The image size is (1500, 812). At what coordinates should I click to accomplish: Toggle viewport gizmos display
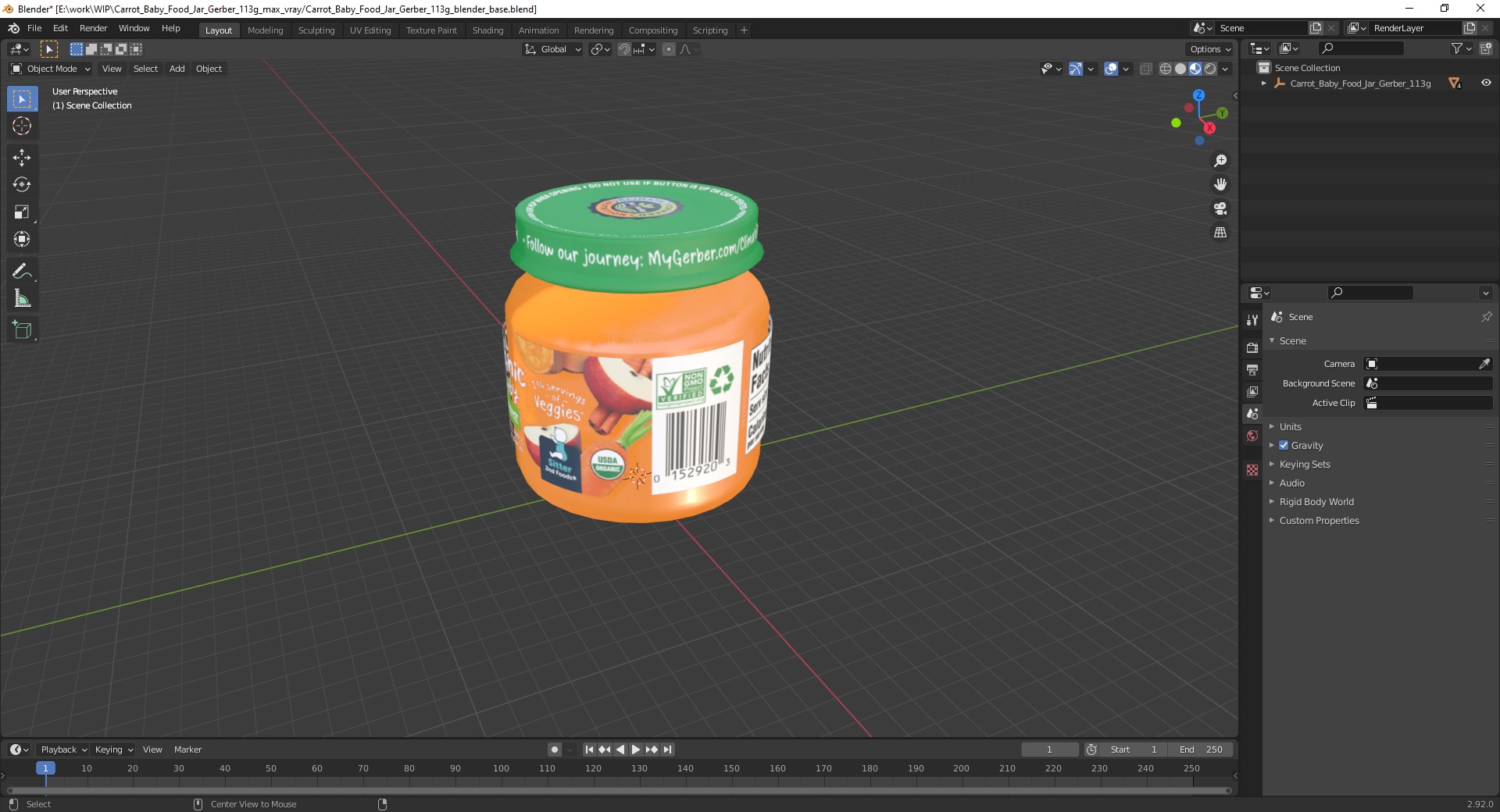(1076, 69)
